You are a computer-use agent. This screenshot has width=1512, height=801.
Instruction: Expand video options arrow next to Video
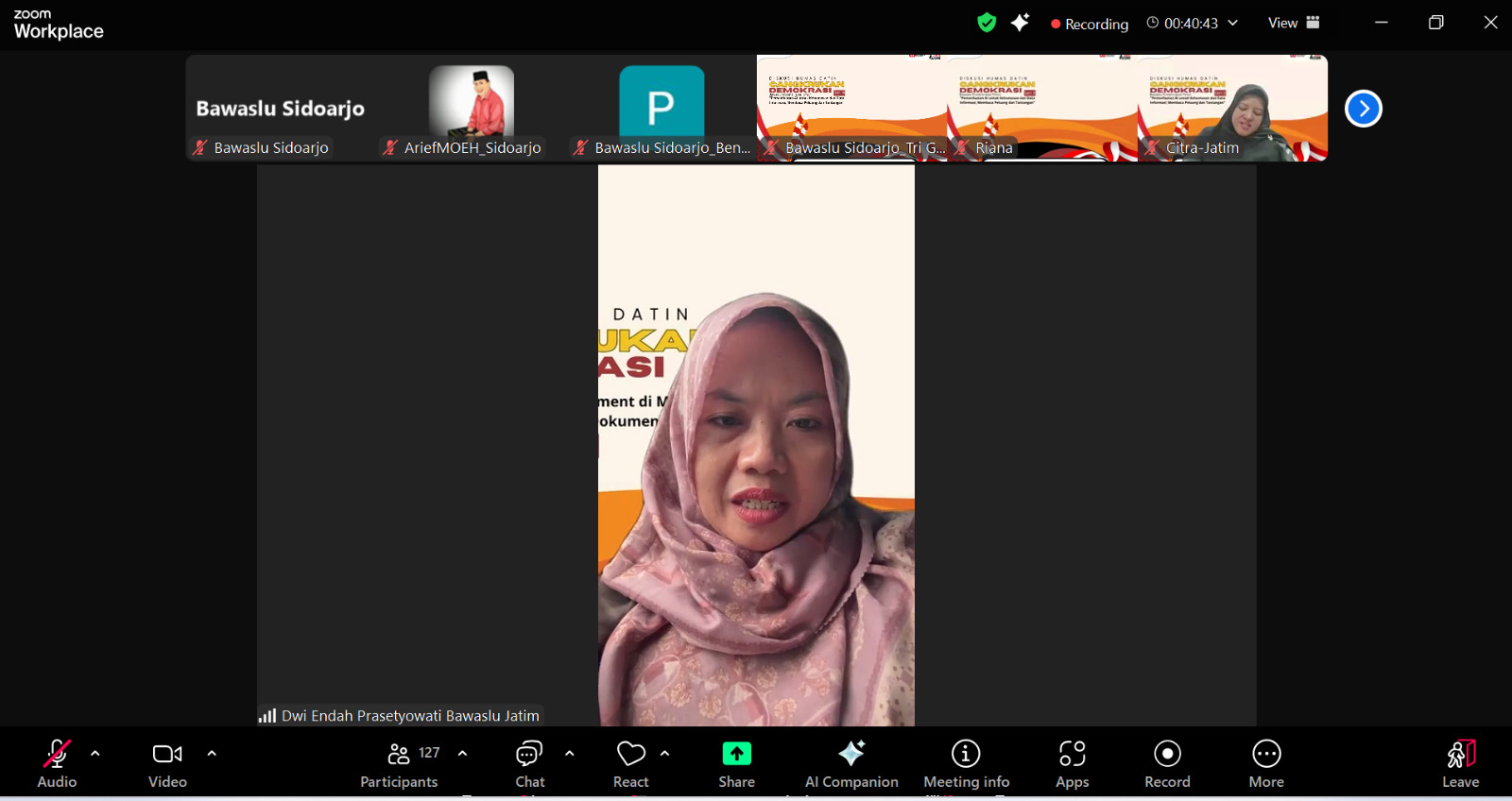pyautogui.click(x=212, y=754)
